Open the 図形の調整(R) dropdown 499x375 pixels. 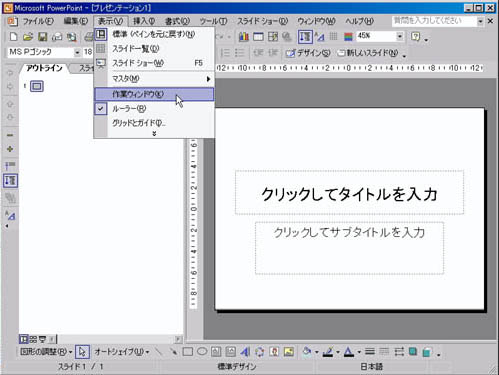(x=46, y=352)
